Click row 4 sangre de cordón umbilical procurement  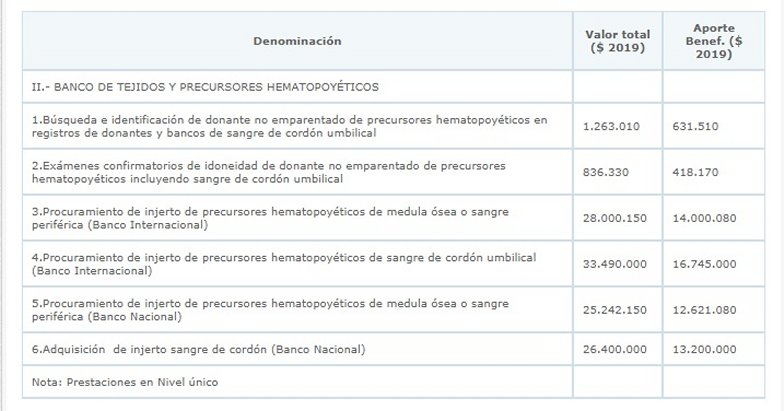coord(284,264)
